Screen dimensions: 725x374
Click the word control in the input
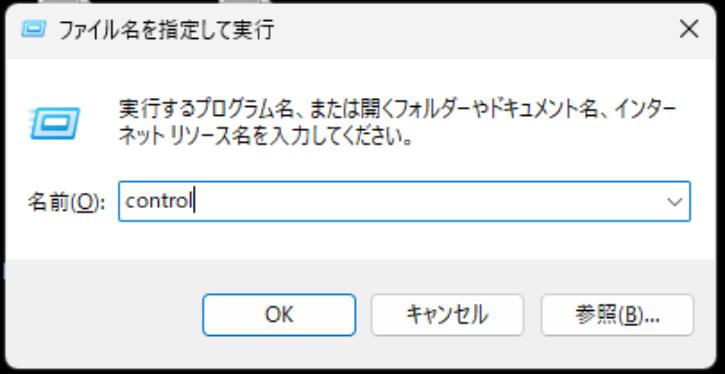pyautogui.click(x=159, y=201)
